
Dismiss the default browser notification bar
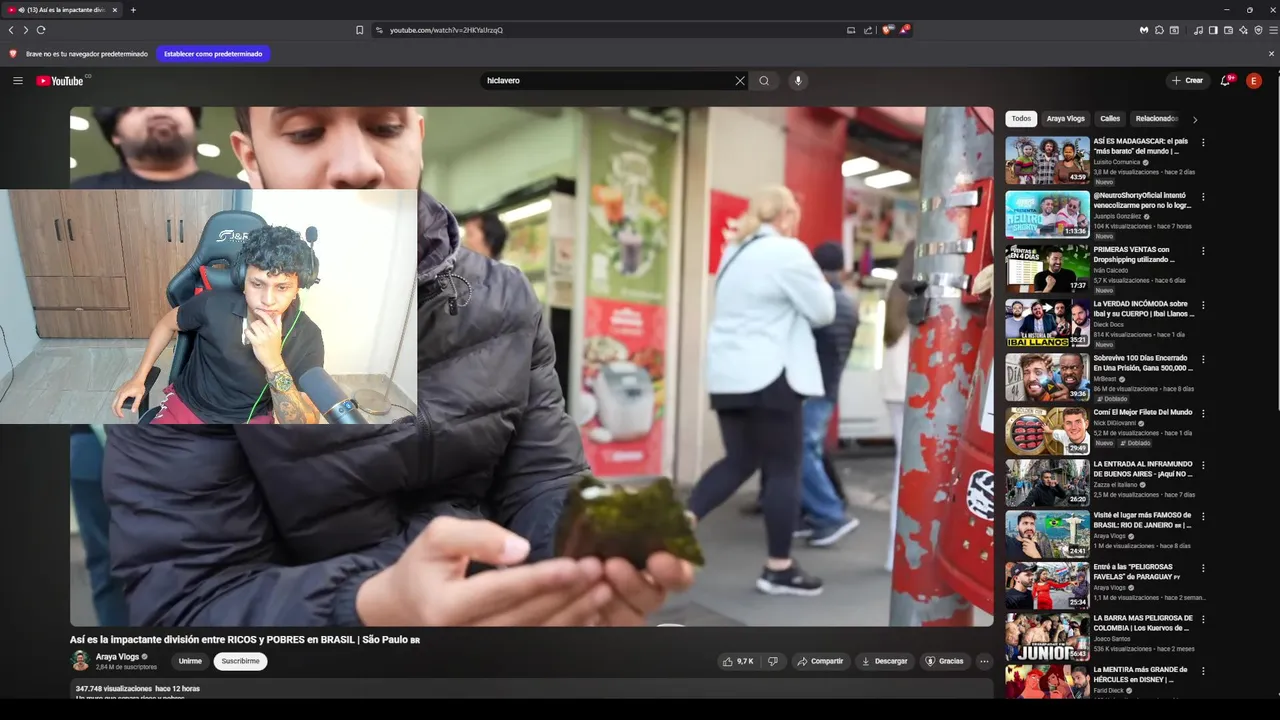1272,54
